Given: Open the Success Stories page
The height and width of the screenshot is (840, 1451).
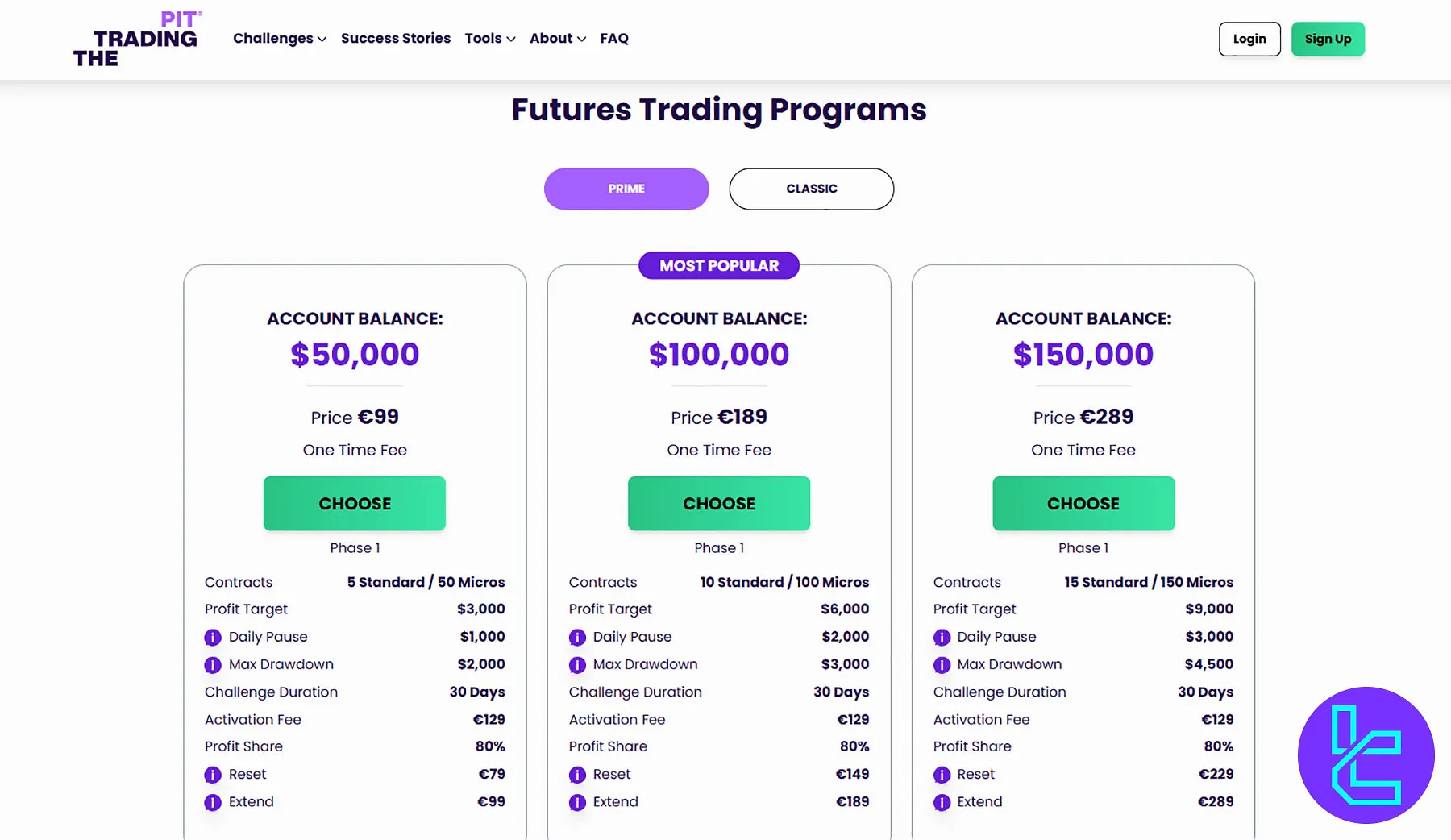Looking at the screenshot, I should (x=396, y=38).
